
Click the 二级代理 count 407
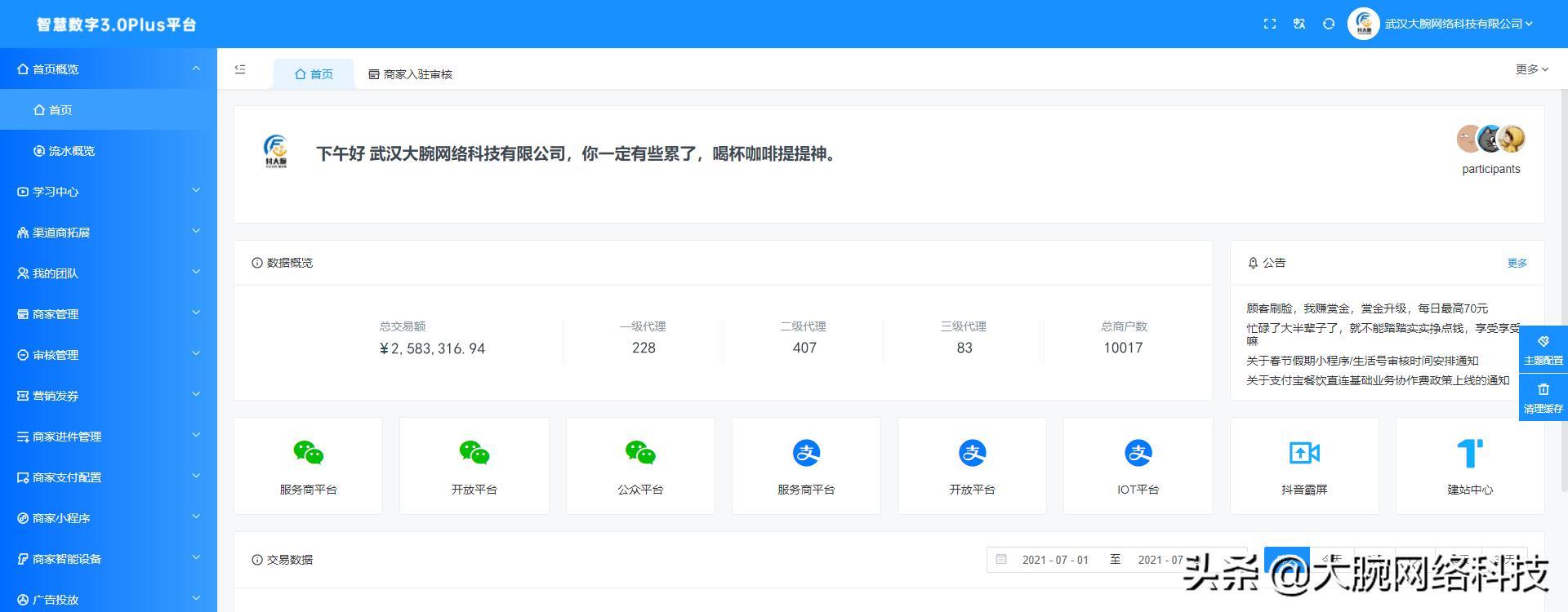click(804, 348)
